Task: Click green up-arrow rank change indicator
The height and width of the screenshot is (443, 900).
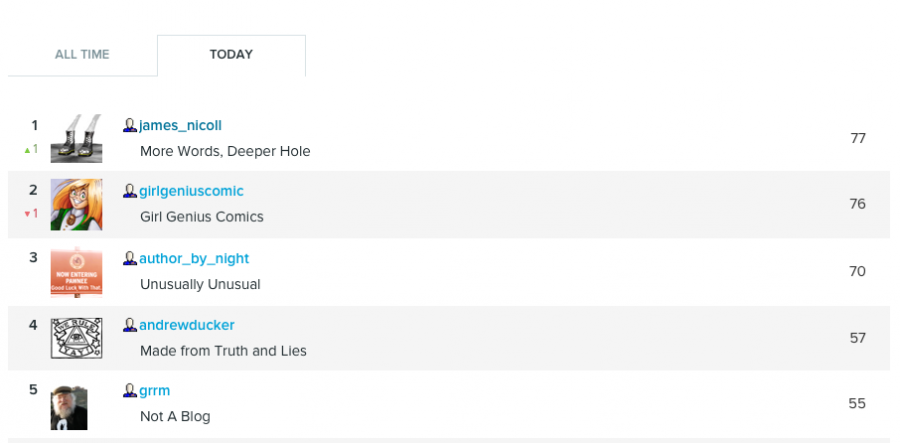Action: 31,149
